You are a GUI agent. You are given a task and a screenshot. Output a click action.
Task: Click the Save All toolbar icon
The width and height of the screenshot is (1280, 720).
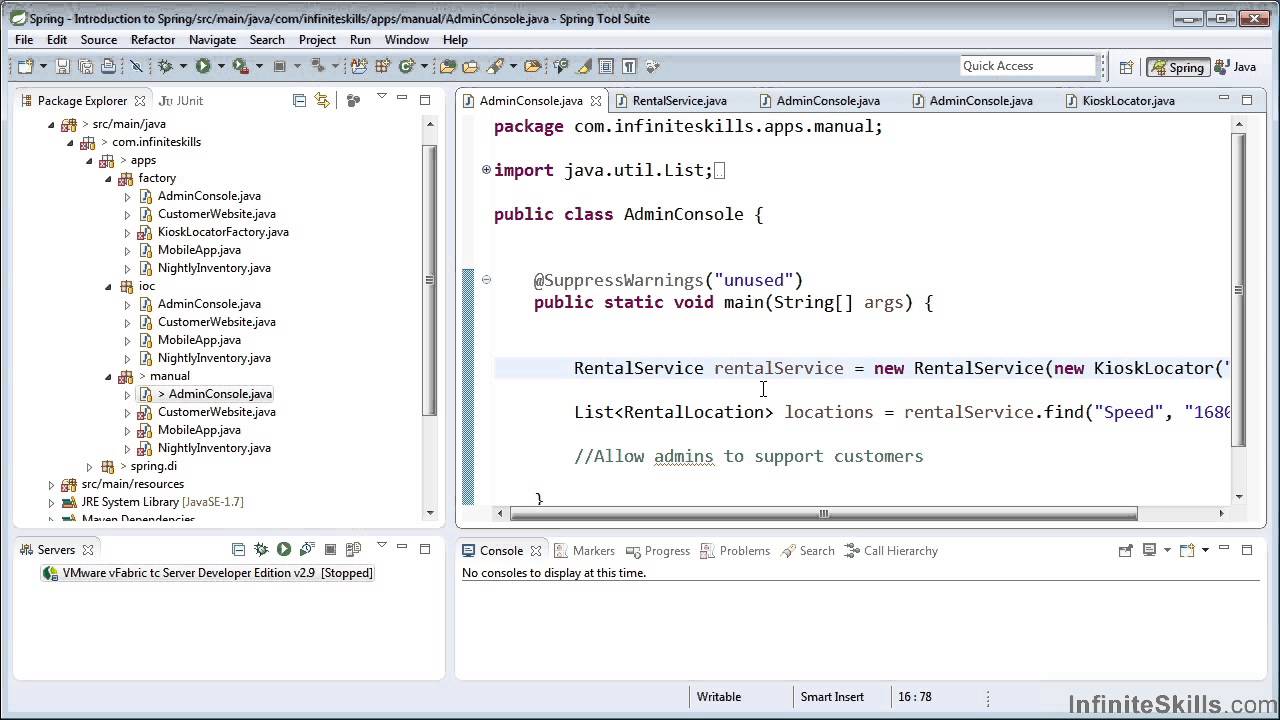(x=85, y=66)
